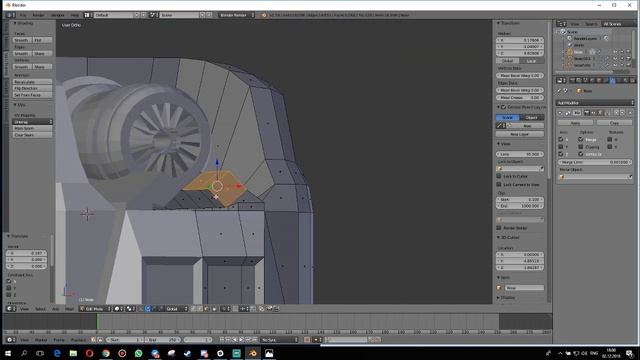
Task: Open the File menu
Action: pyautogui.click(x=23, y=15)
